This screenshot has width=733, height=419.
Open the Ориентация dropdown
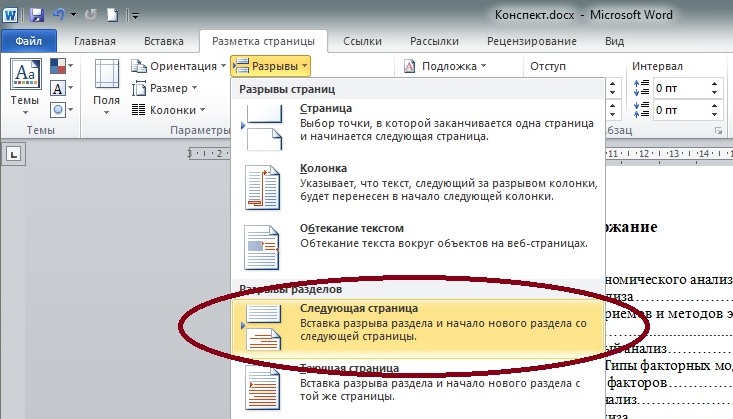coord(179,66)
